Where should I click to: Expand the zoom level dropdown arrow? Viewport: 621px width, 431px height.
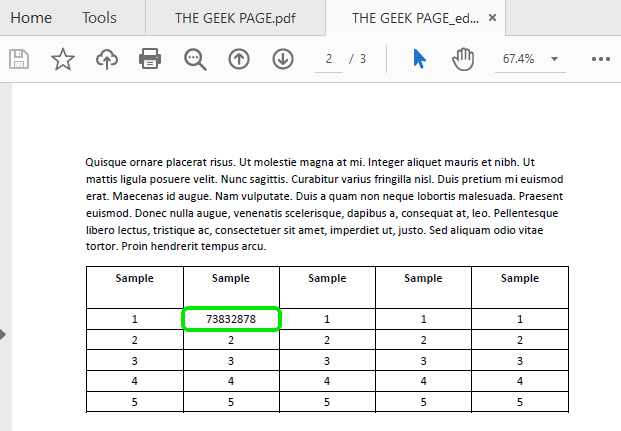pos(554,59)
